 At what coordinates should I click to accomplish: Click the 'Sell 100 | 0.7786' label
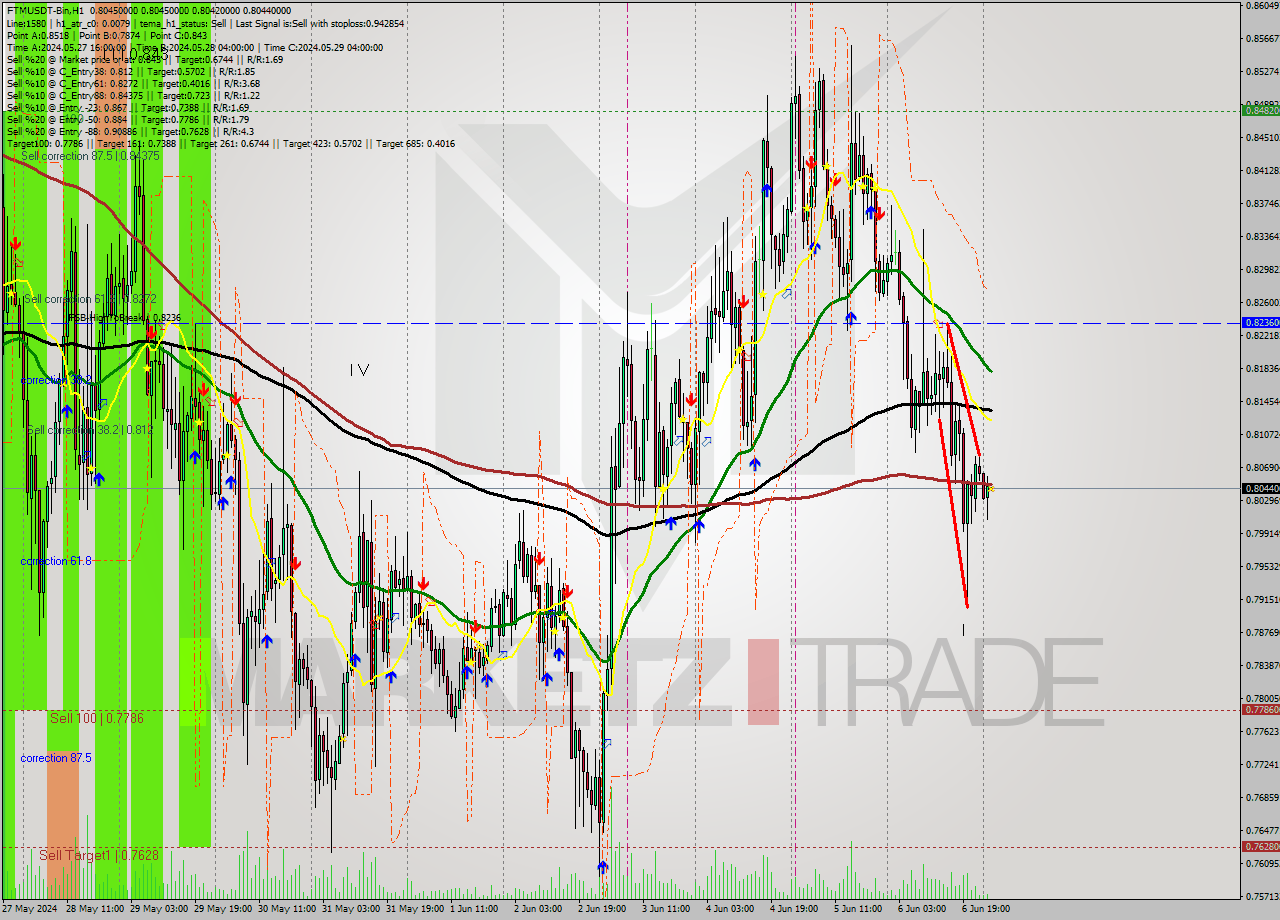click(97, 718)
